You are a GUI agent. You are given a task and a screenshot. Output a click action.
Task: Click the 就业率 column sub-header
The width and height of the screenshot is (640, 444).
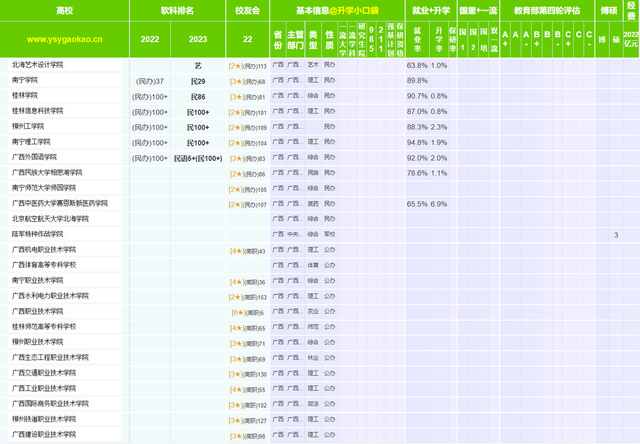tap(417, 40)
